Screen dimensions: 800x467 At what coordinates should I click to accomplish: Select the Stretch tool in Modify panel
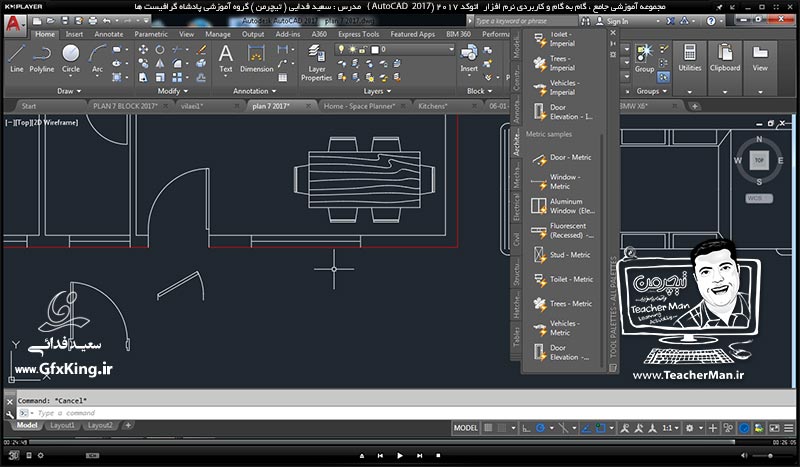click(x=143, y=77)
